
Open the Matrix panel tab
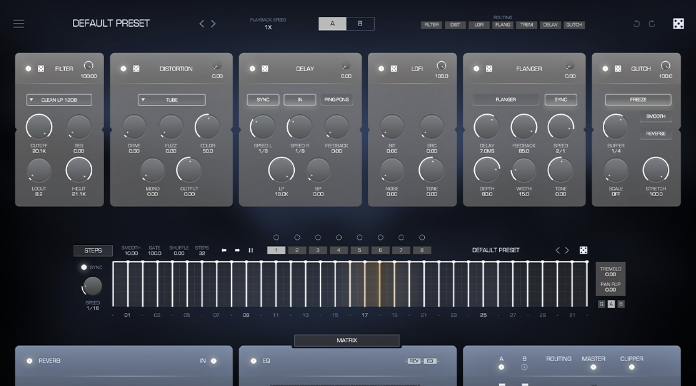click(x=347, y=340)
